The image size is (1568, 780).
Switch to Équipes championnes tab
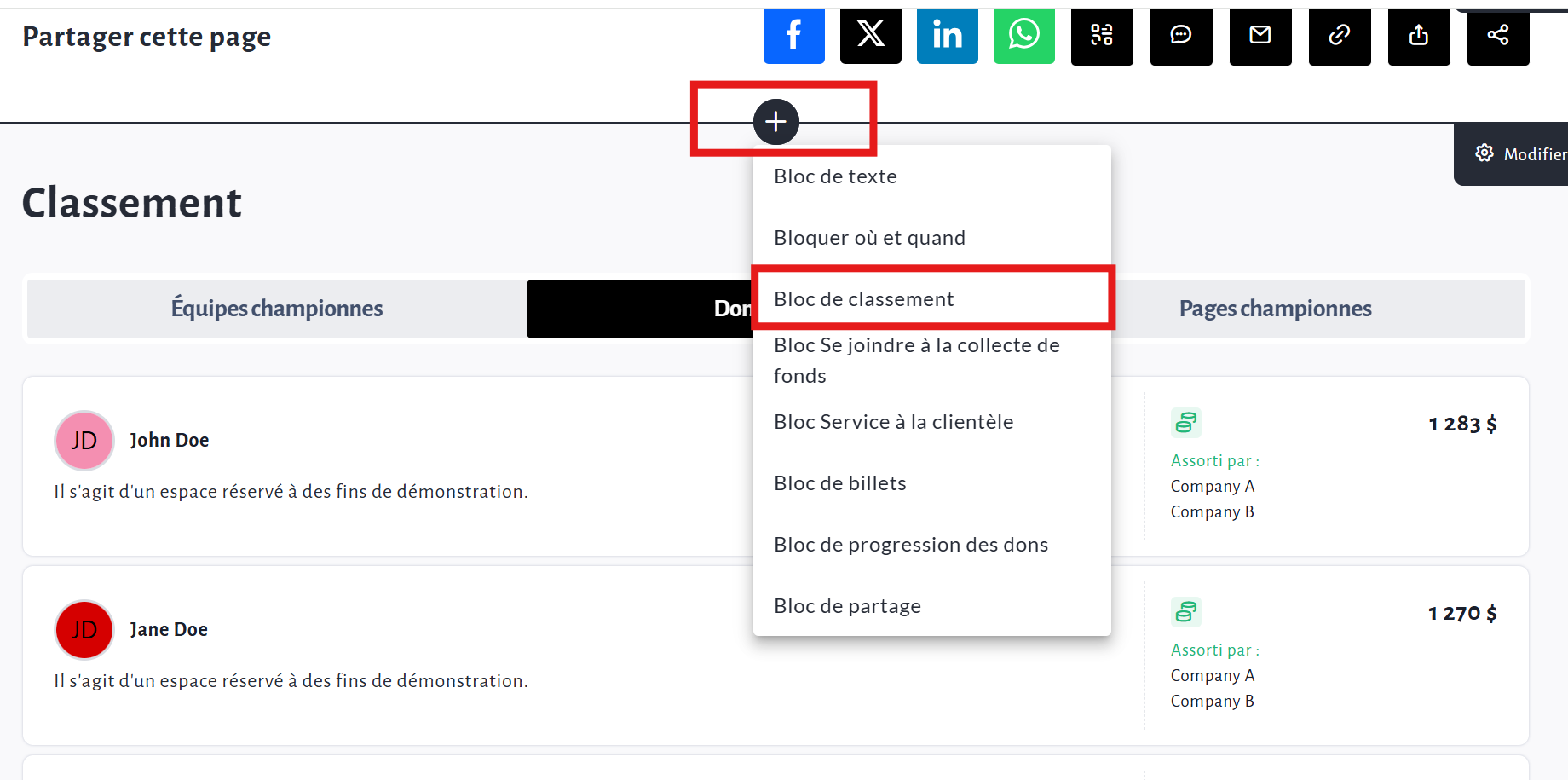click(276, 309)
